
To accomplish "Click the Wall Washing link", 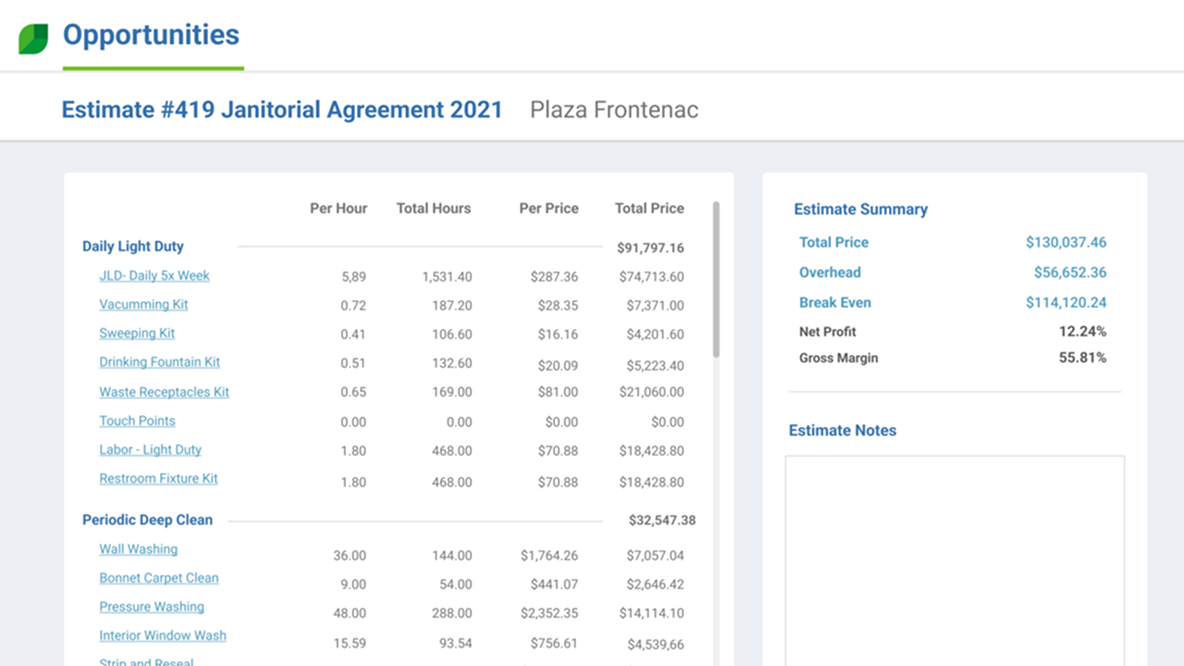I will (x=138, y=549).
